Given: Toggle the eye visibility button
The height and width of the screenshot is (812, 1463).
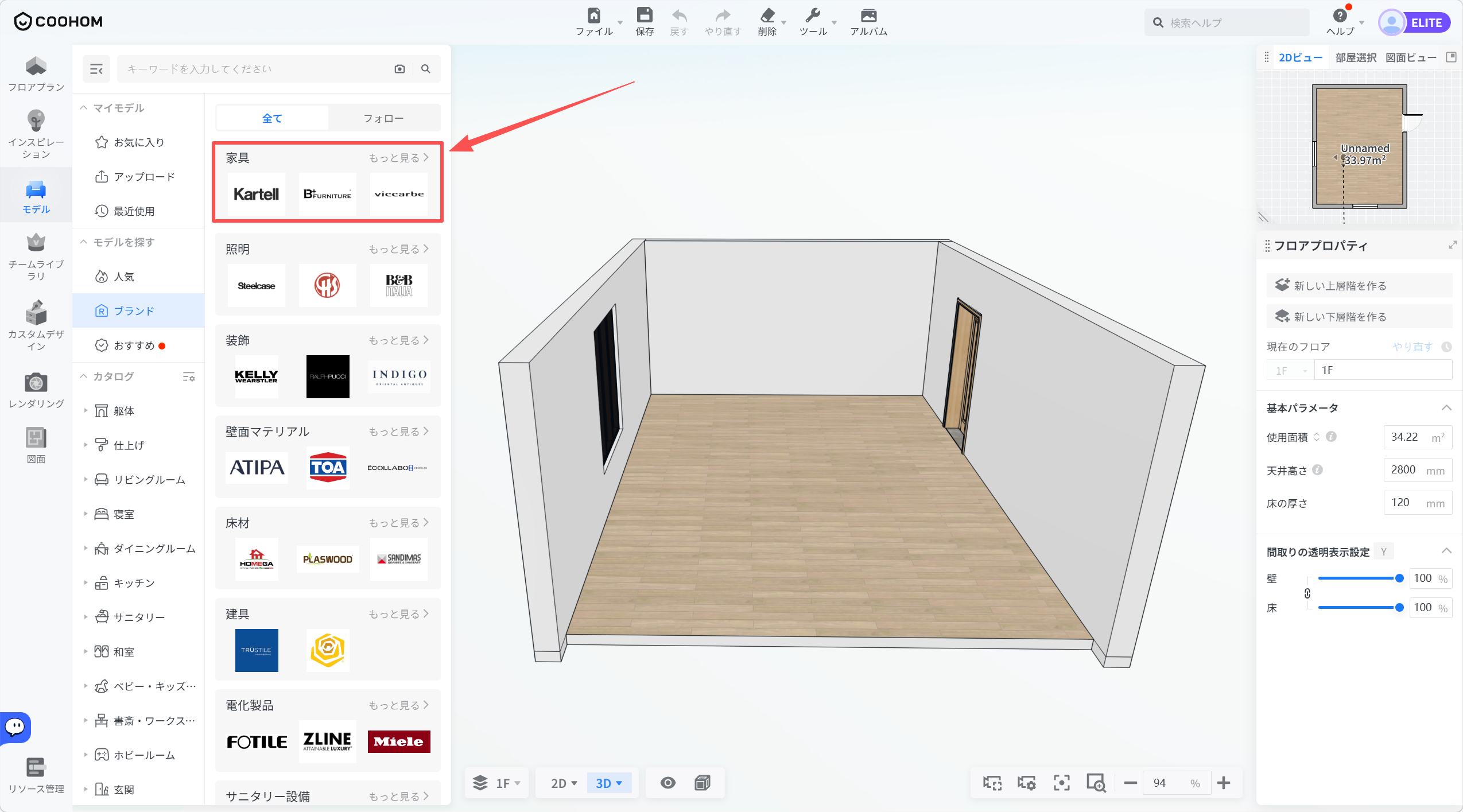Looking at the screenshot, I should tap(668, 783).
